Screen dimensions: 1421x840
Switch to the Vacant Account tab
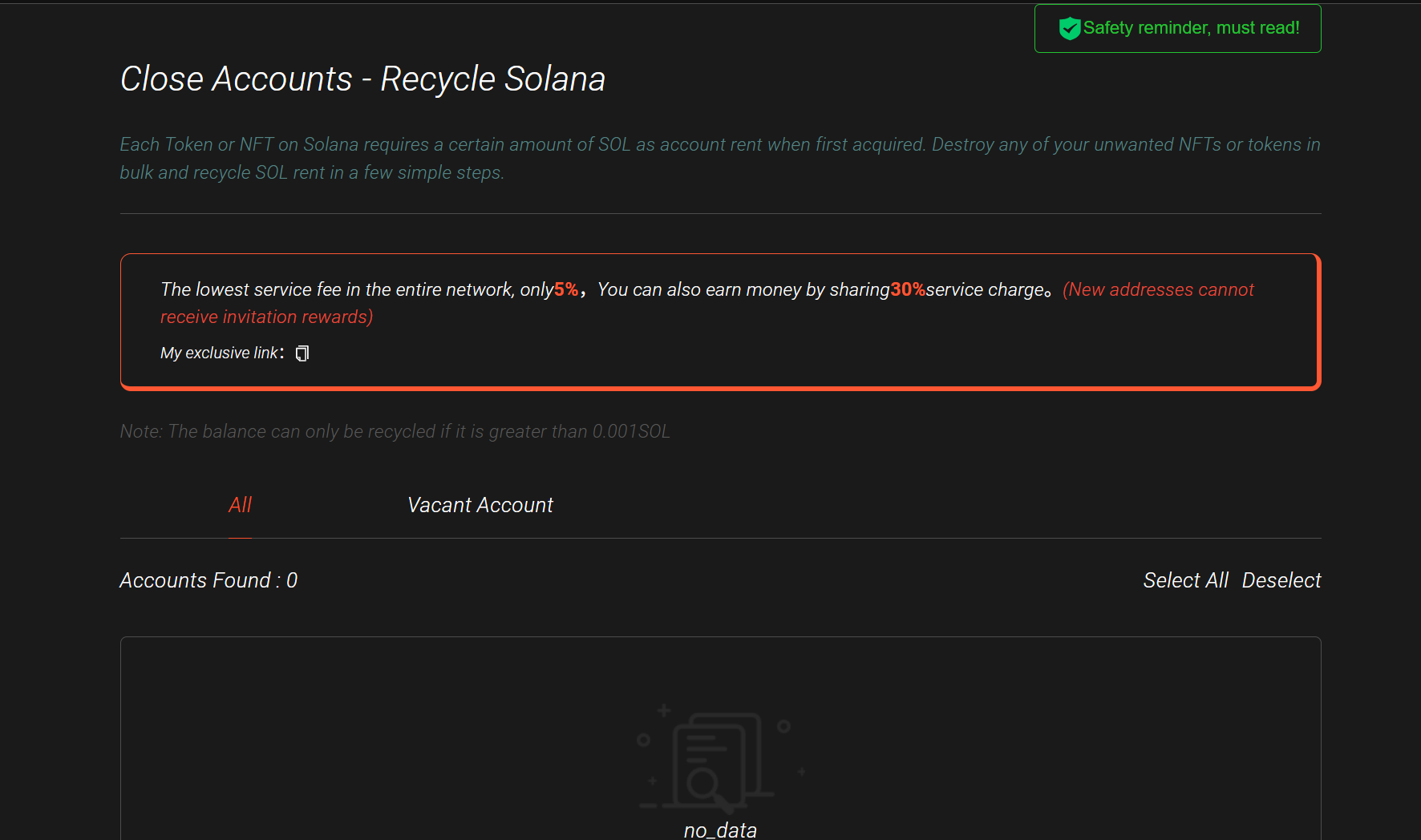tap(480, 505)
